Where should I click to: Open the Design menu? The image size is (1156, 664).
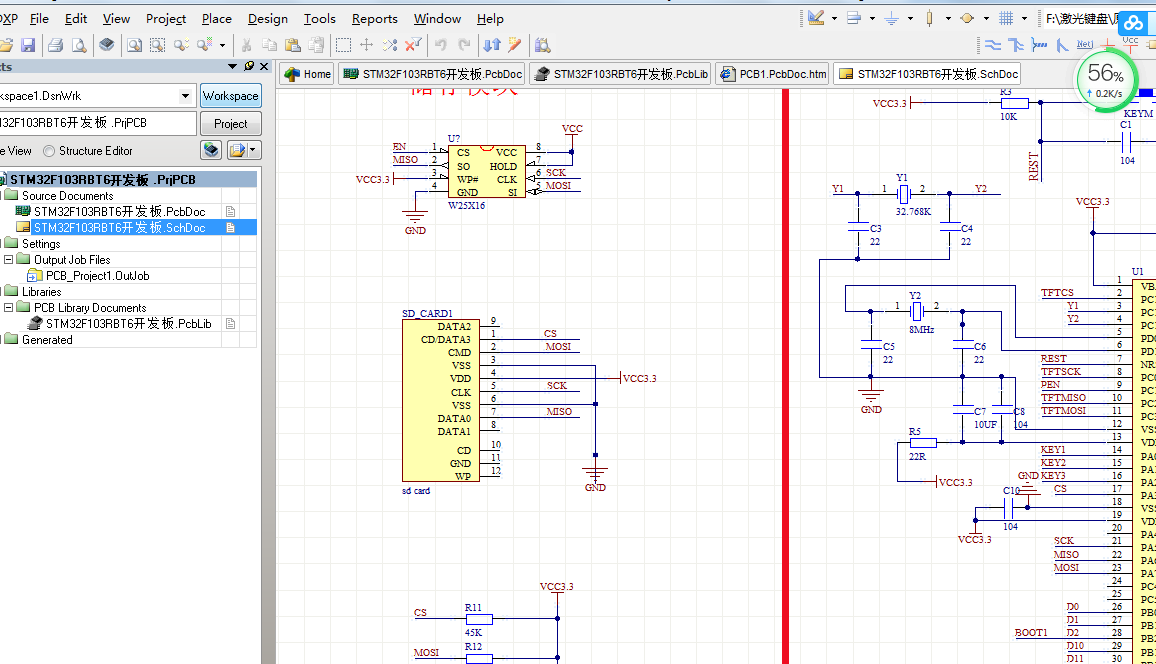(x=268, y=18)
